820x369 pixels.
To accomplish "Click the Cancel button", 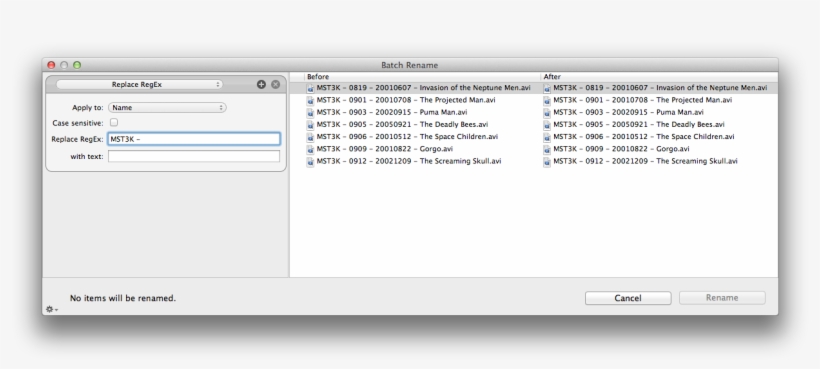I will 628,298.
